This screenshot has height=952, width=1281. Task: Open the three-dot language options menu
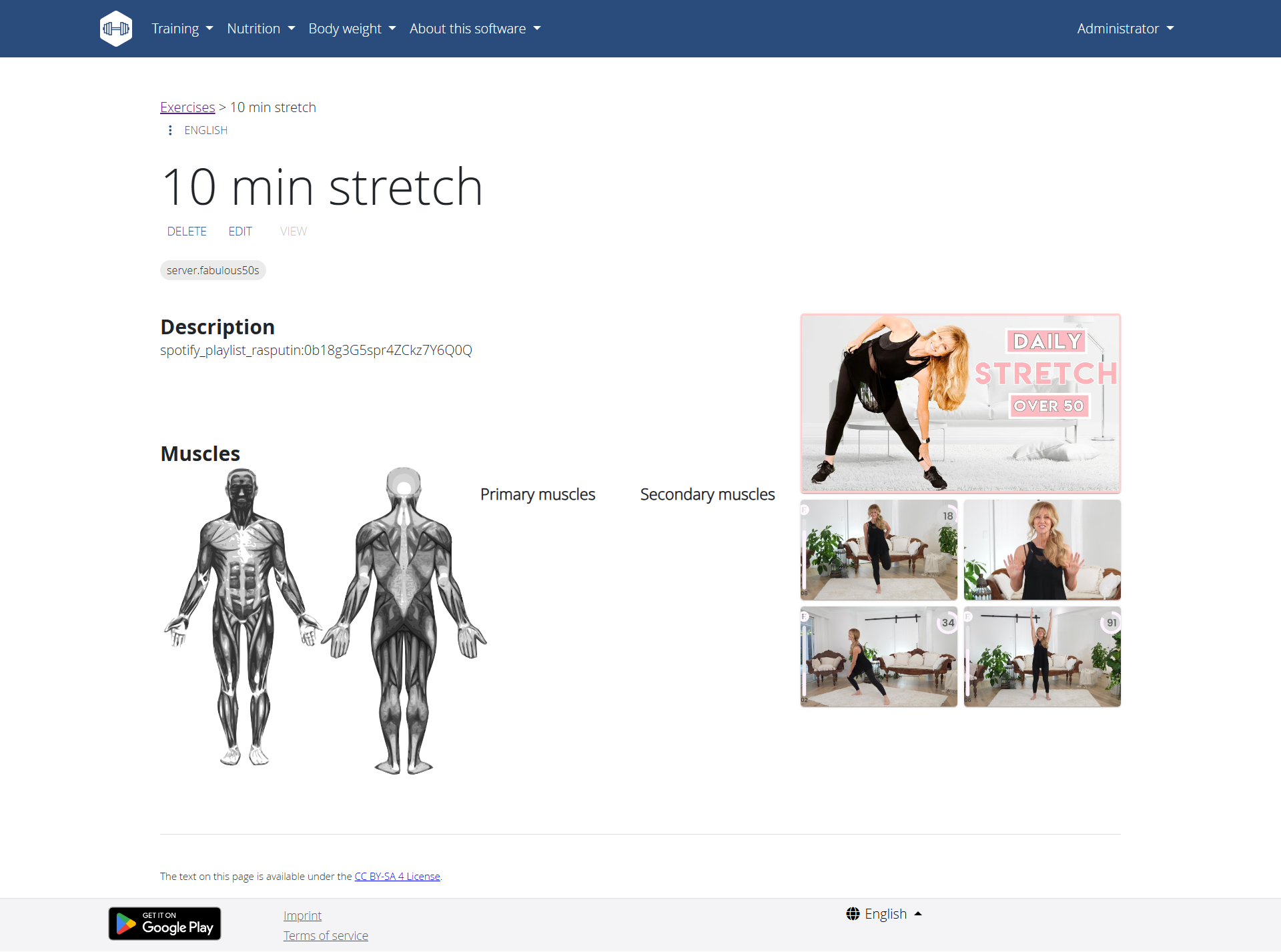pyautogui.click(x=170, y=130)
